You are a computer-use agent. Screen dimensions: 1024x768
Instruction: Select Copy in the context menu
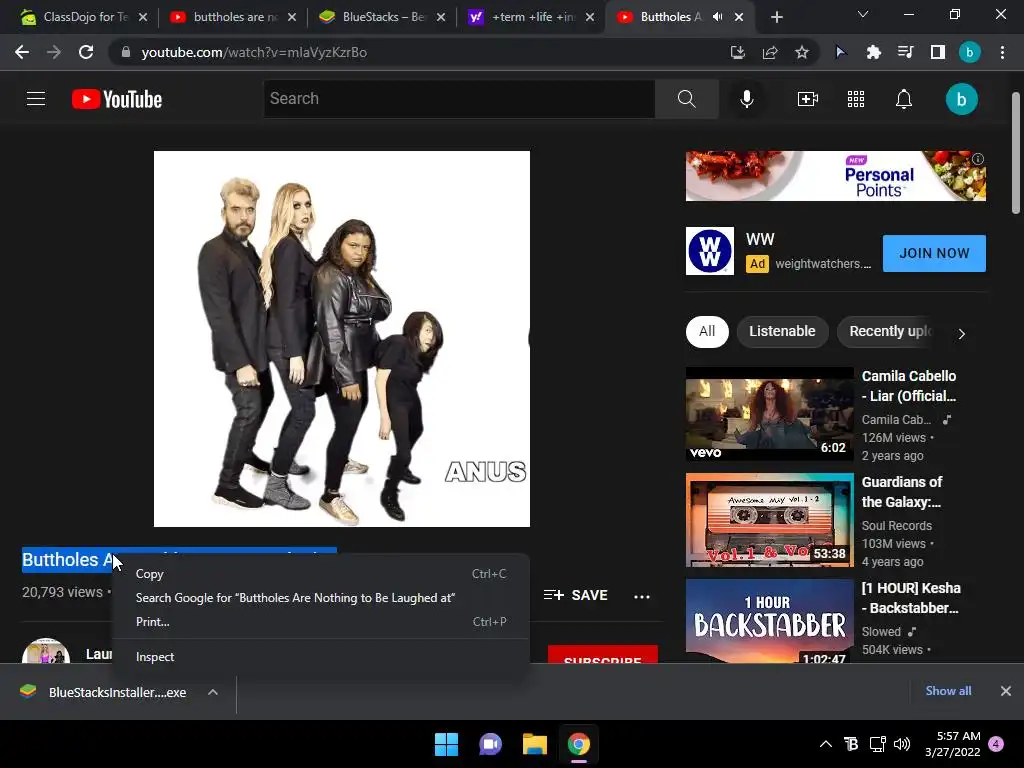pyautogui.click(x=321, y=574)
